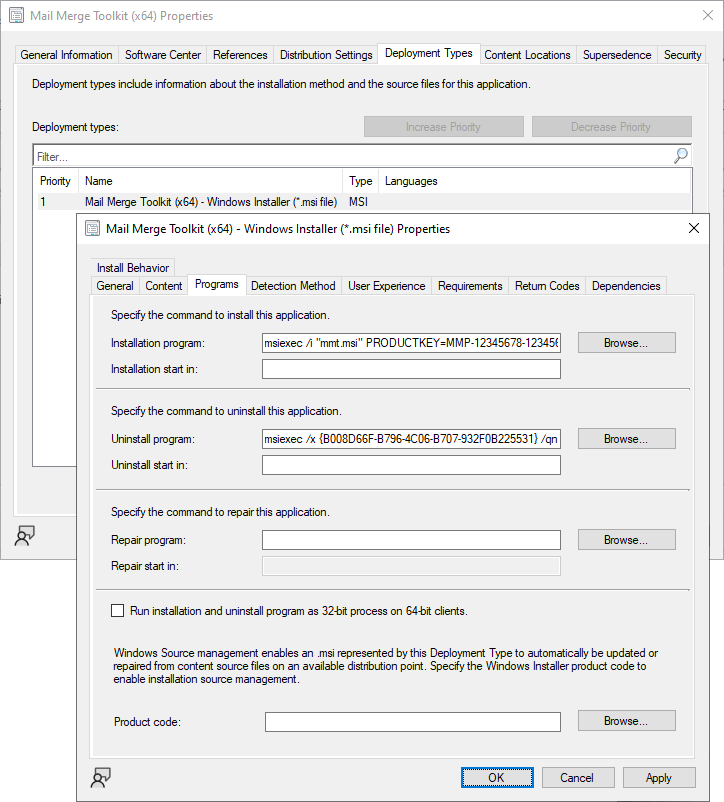The width and height of the screenshot is (724, 802).
Task: Switch to the General Information tab
Action: (x=66, y=55)
